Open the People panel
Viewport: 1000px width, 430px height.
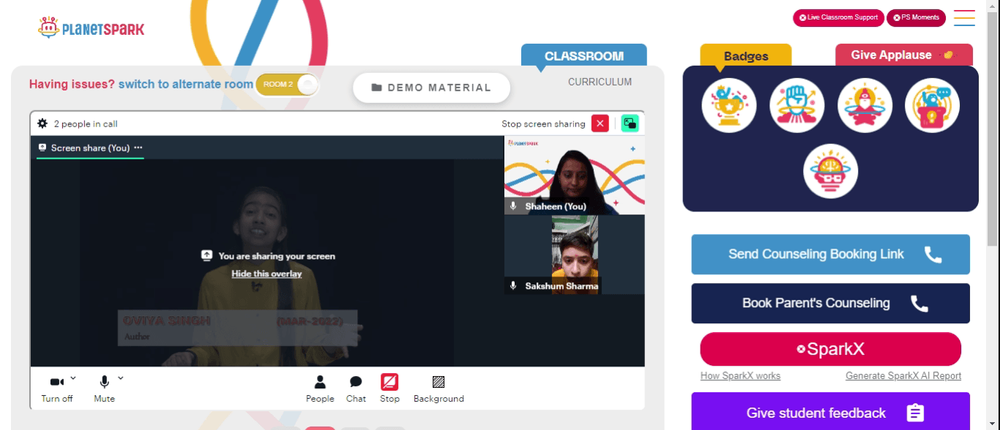tap(320, 389)
